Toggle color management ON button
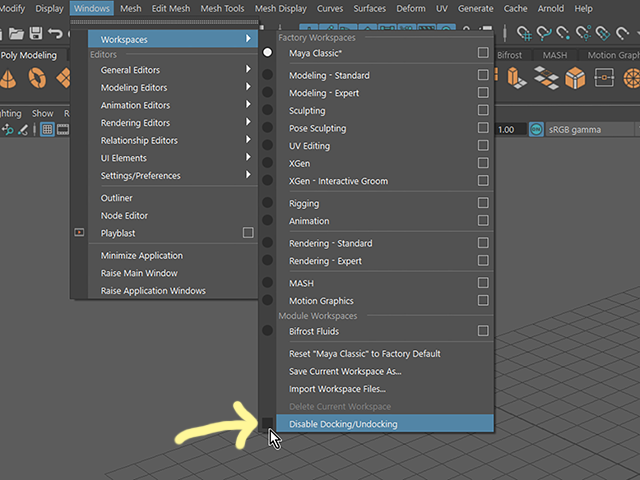 pyautogui.click(x=536, y=130)
